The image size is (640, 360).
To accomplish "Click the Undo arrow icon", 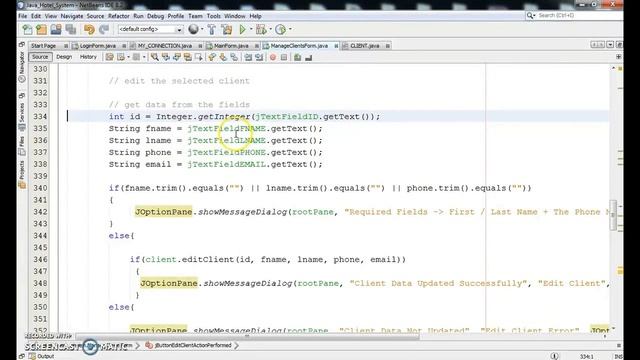I will pos(89,29).
